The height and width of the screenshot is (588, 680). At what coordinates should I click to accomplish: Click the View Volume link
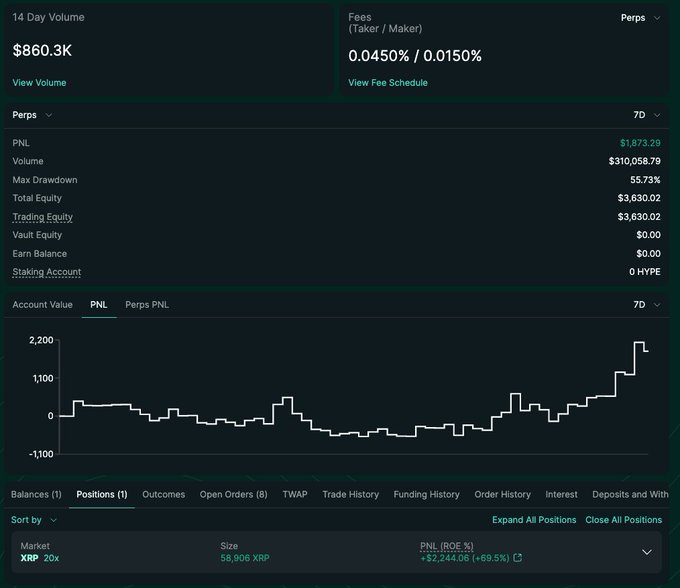point(39,83)
